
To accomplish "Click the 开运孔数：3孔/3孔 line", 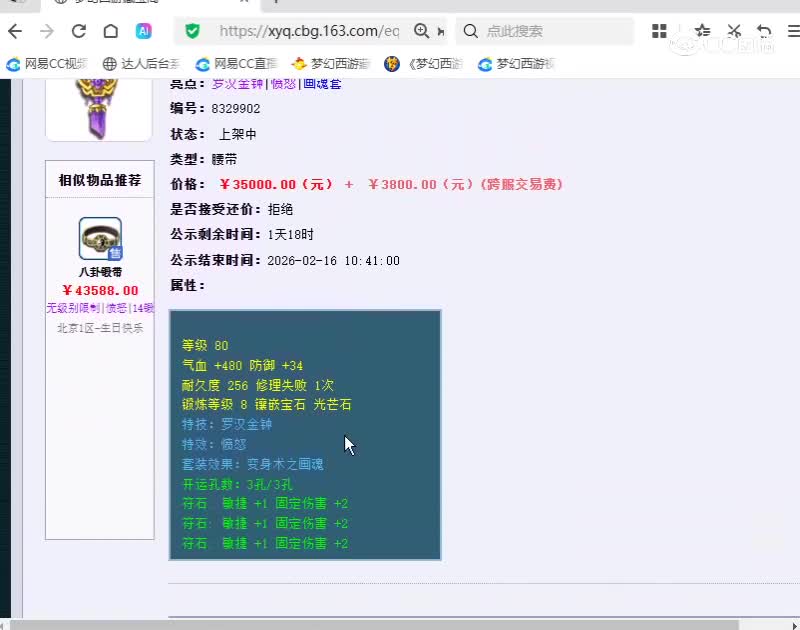I will click(237, 484).
